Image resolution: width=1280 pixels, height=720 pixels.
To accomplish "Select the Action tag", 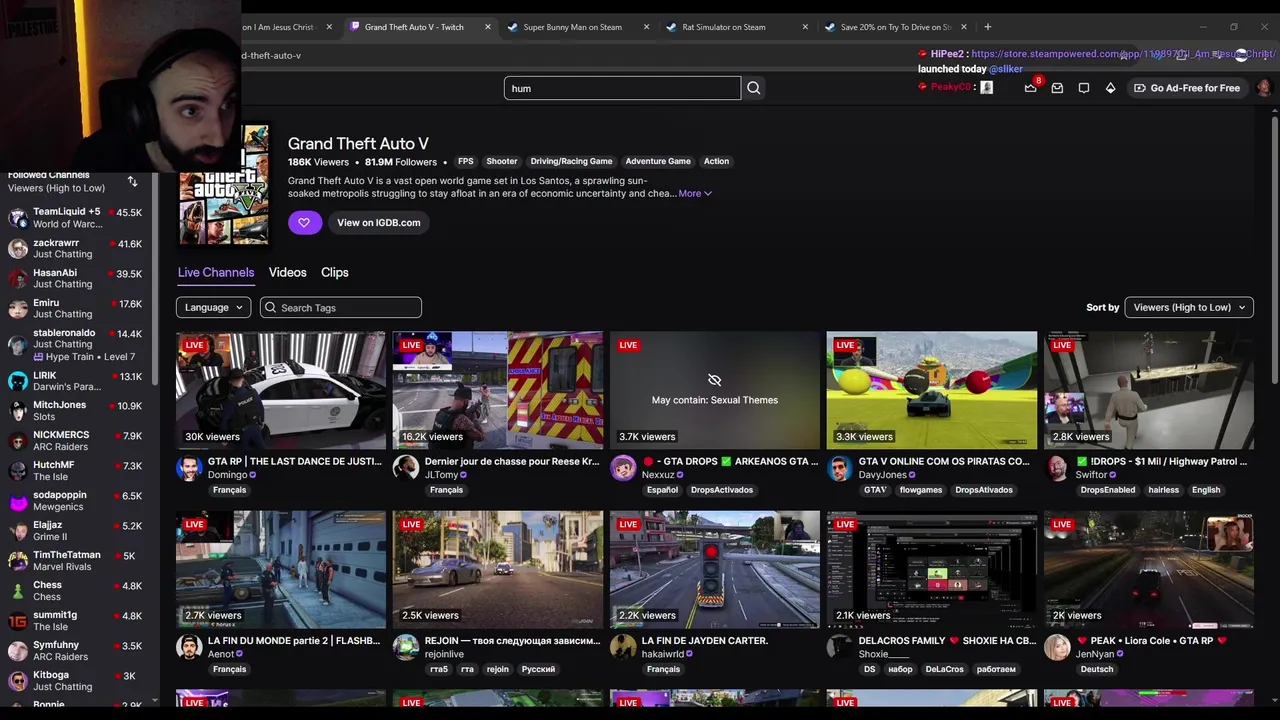I will (716, 161).
